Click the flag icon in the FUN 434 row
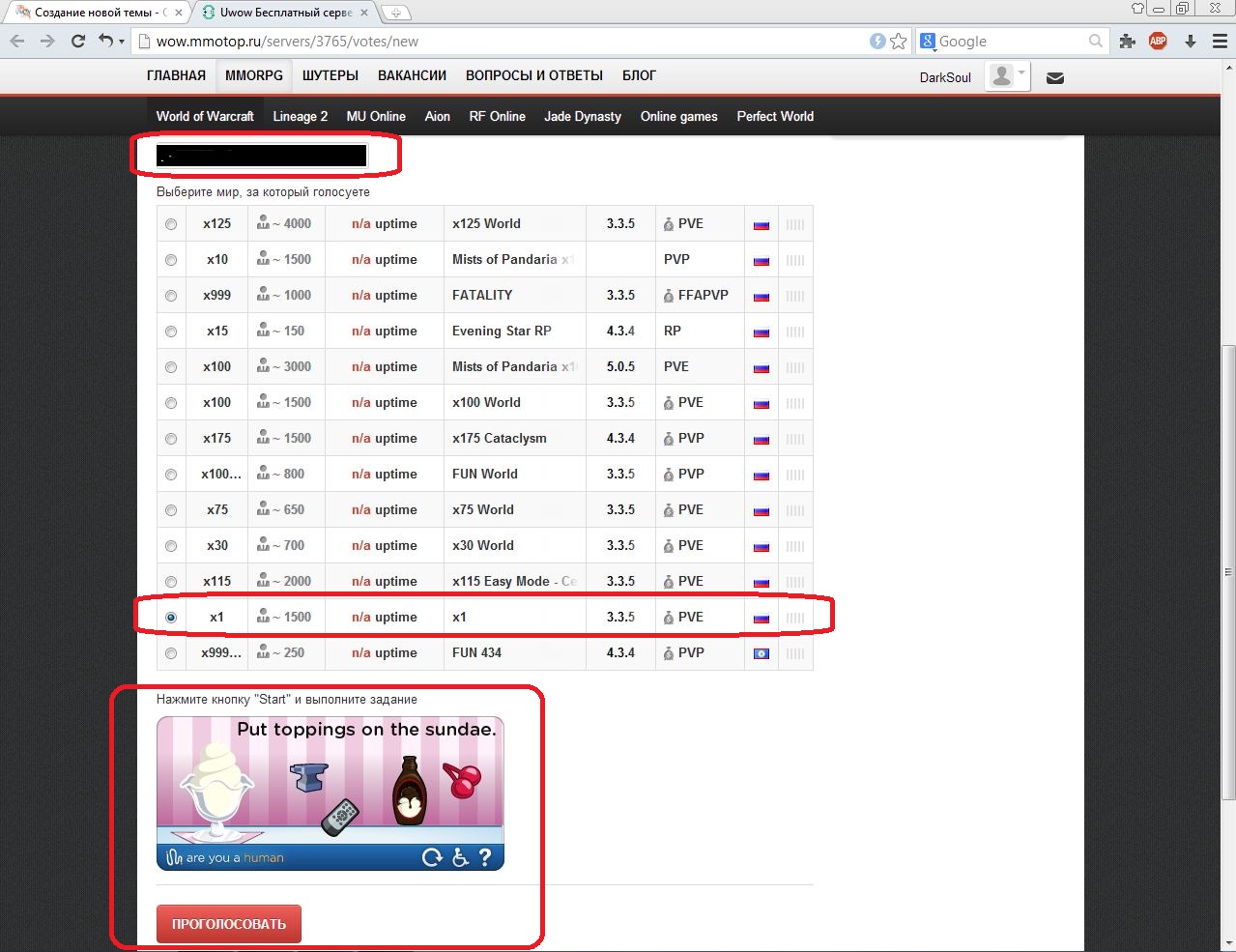The width and height of the screenshot is (1236, 952). point(762,653)
